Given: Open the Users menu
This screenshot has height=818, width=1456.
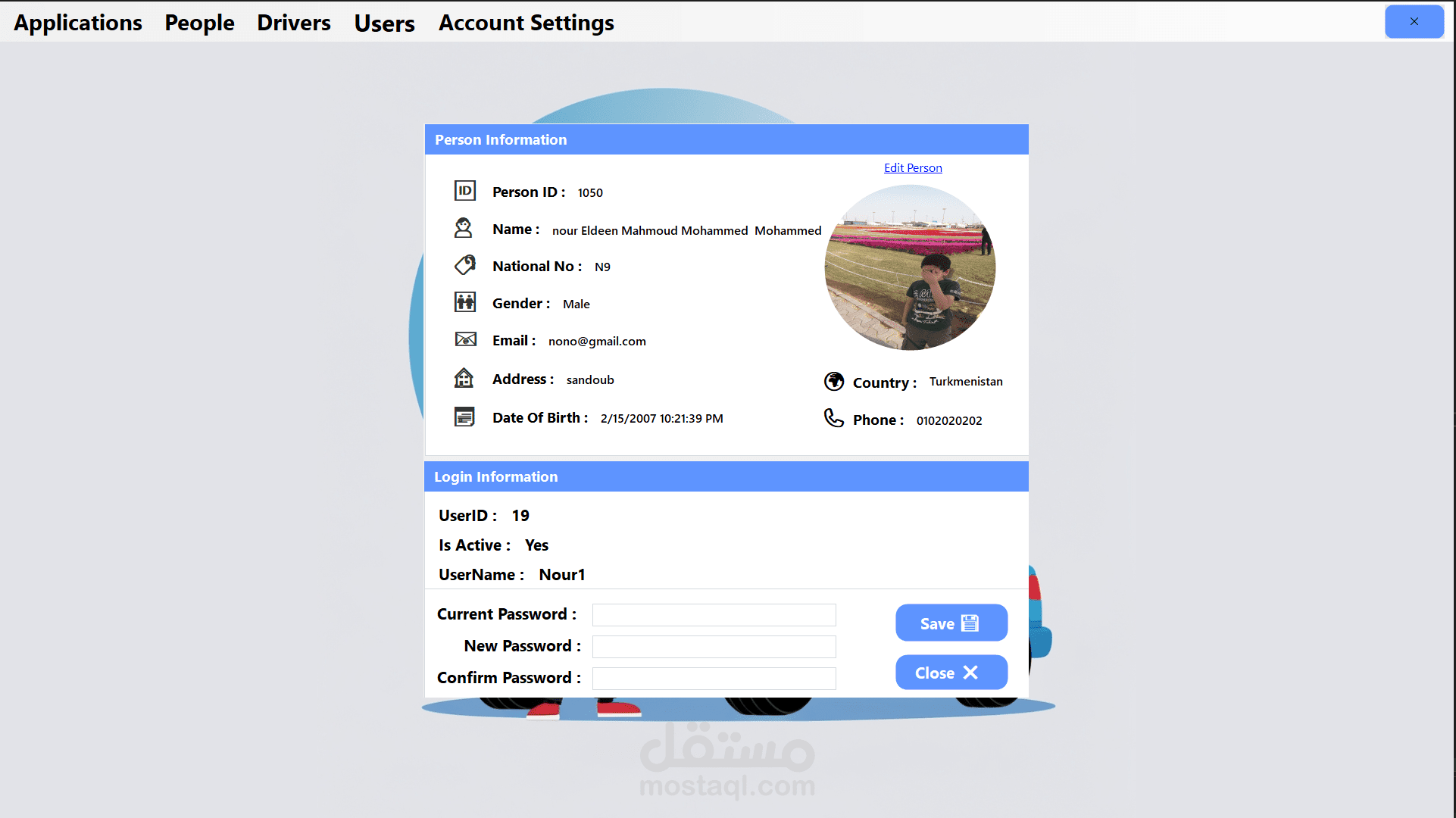Looking at the screenshot, I should [384, 23].
